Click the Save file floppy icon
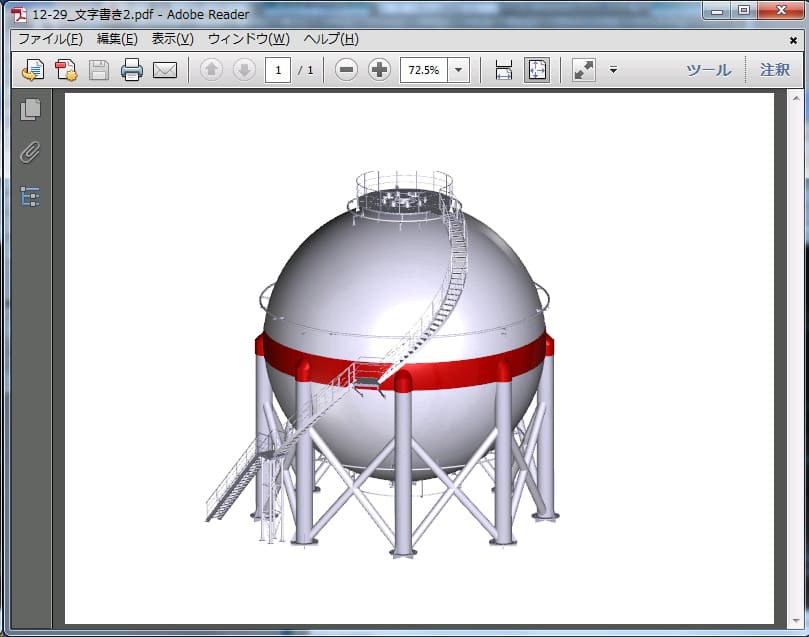The height and width of the screenshot is (637, 809). coord(99,70)
